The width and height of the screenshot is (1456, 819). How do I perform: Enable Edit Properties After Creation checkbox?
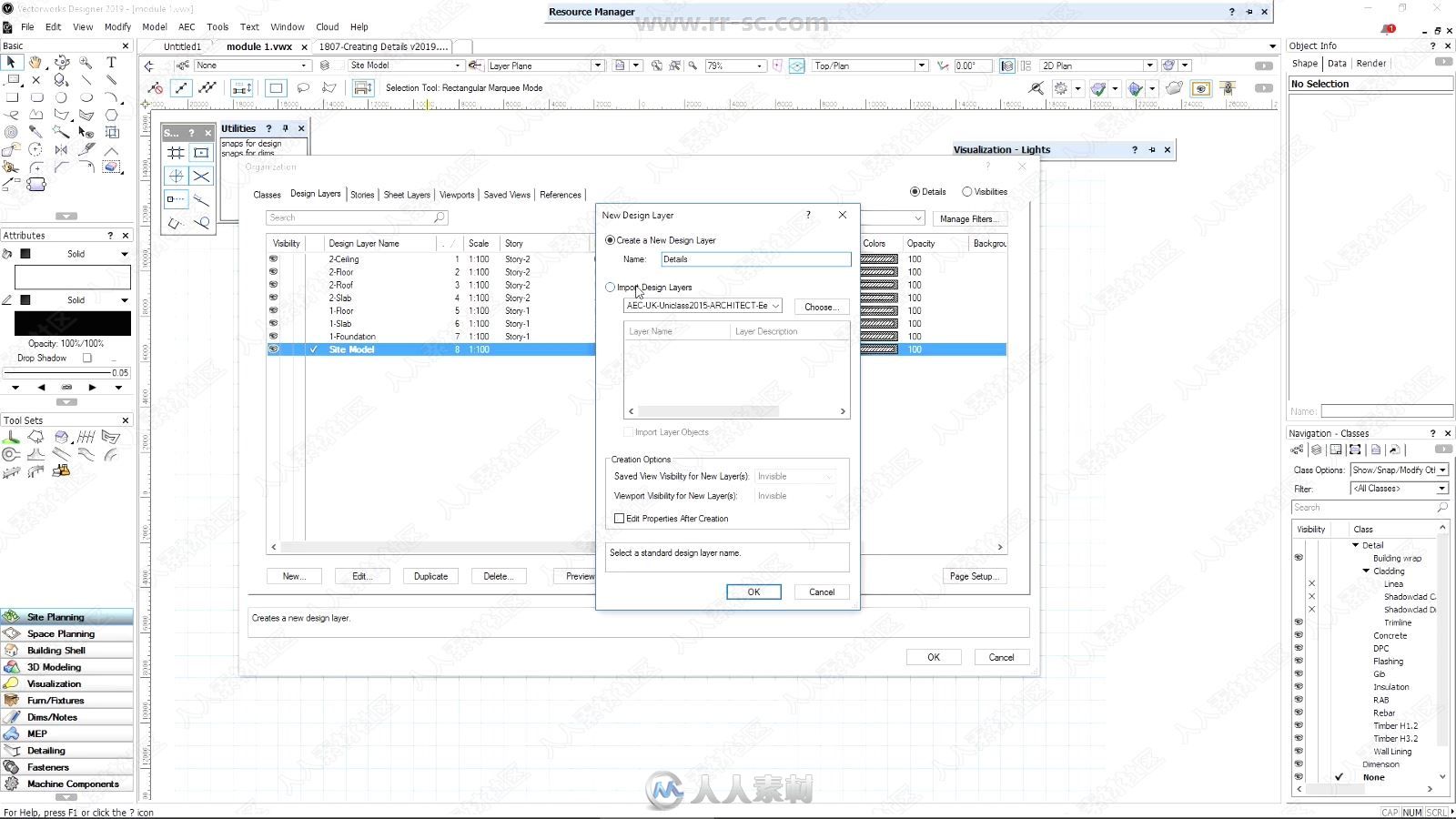click(x=620, y=519)
